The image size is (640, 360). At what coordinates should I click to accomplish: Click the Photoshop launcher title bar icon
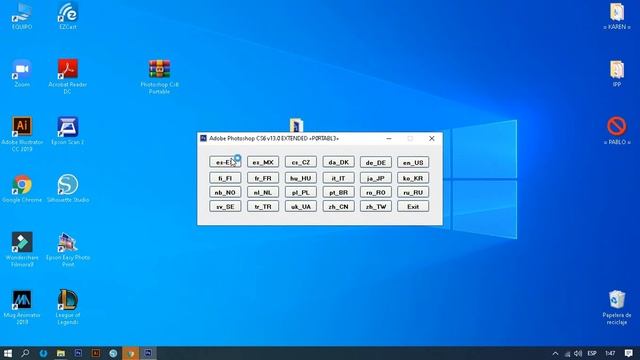[x=203, y=138]
